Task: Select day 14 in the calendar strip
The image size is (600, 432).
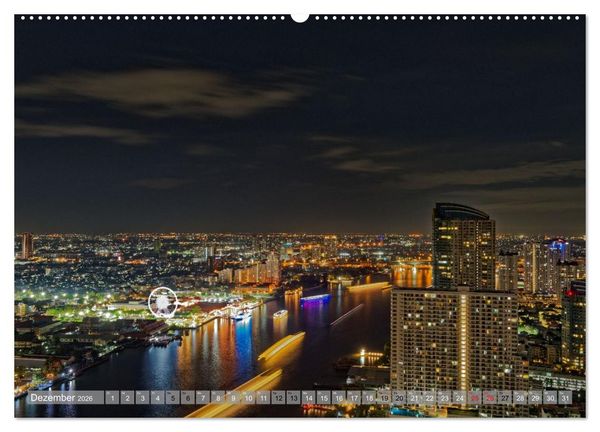Action: (308, 398)
